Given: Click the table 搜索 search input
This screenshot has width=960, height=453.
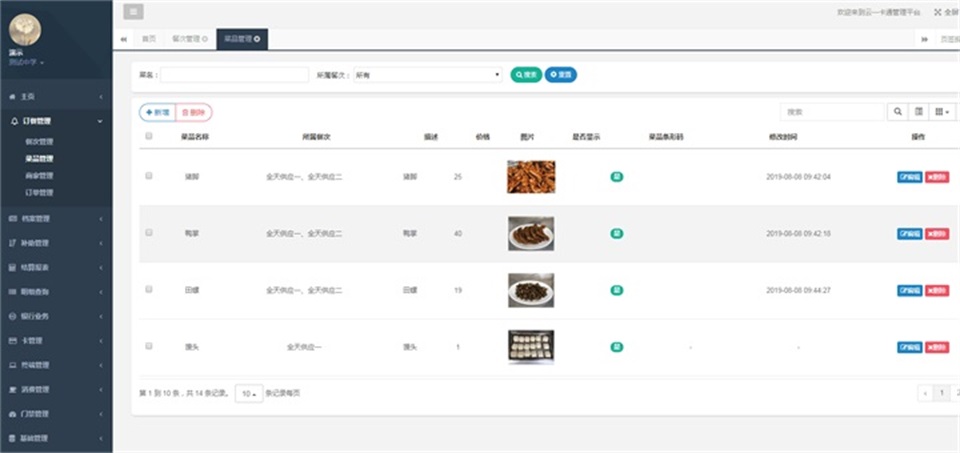Looking at the screenshot, I should 832,112.
